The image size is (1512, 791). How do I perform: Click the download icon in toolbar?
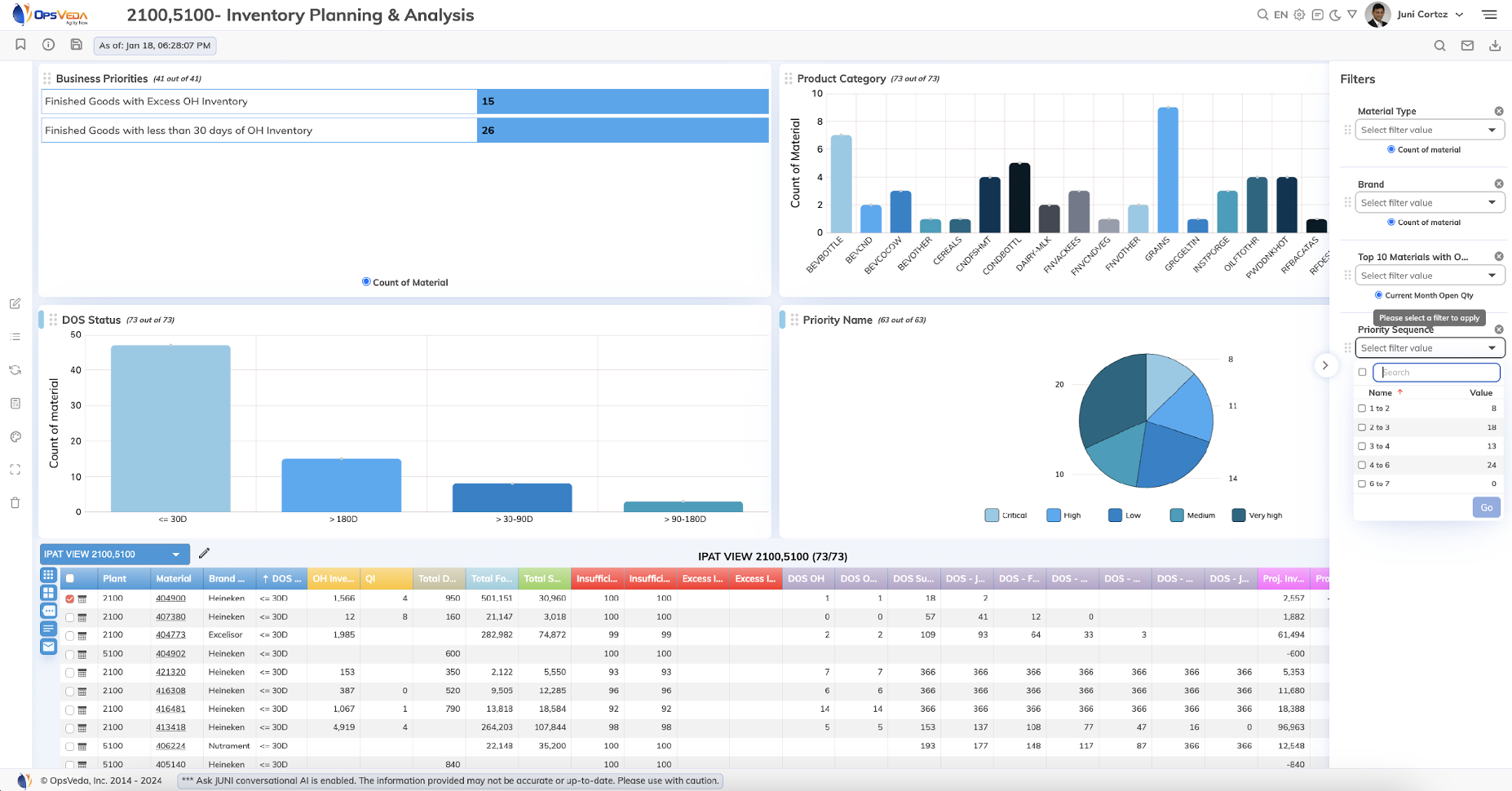click(x=1495, y=46)
